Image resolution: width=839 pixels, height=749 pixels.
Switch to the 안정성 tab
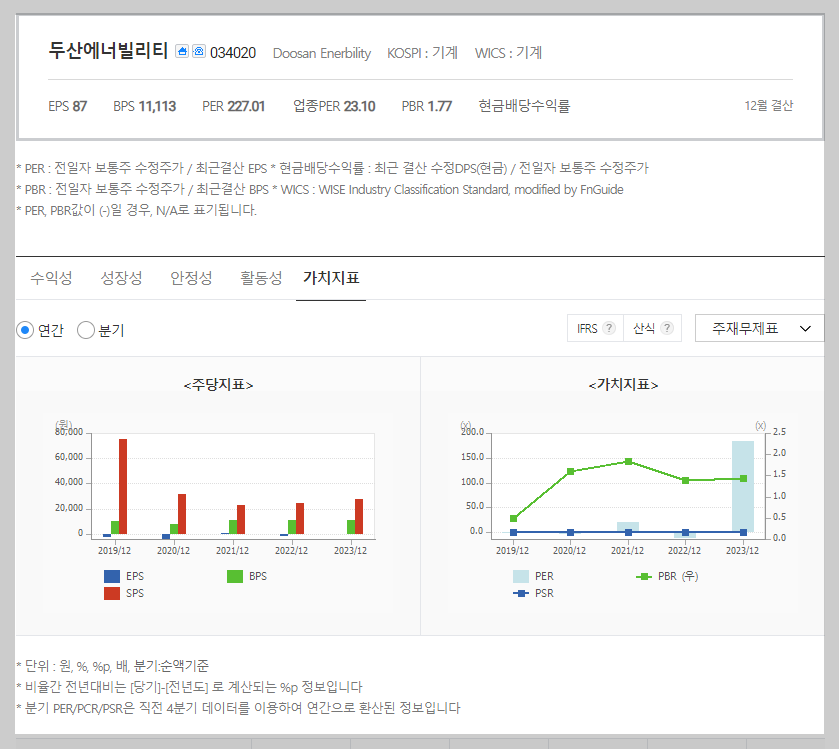click(192, 278)
